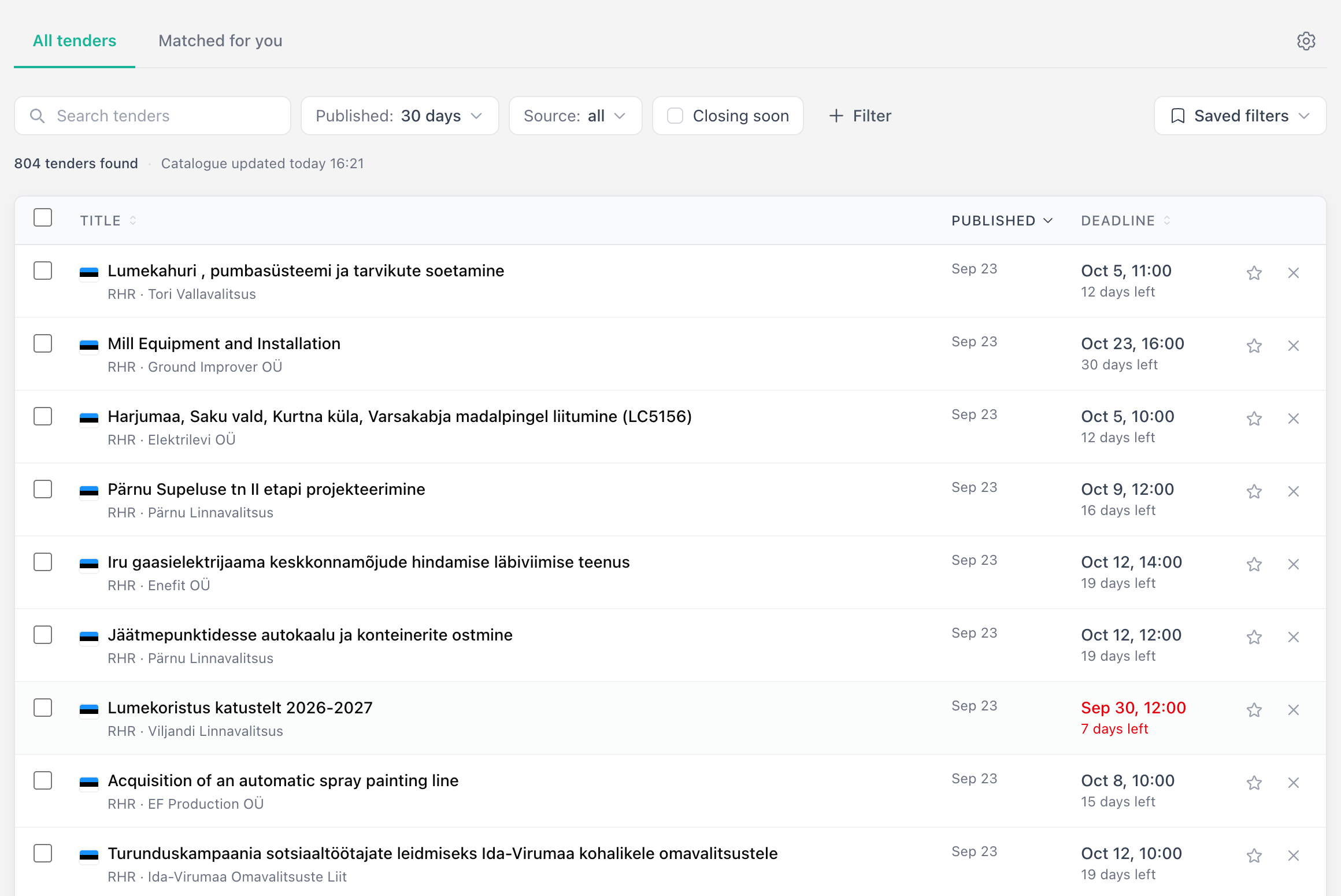Image resolution: width=1341 pixels, height=896 pixels.
Task: Dismiss the Iru gaasielektrijaama tender
Action: (x=1294, y=564)
